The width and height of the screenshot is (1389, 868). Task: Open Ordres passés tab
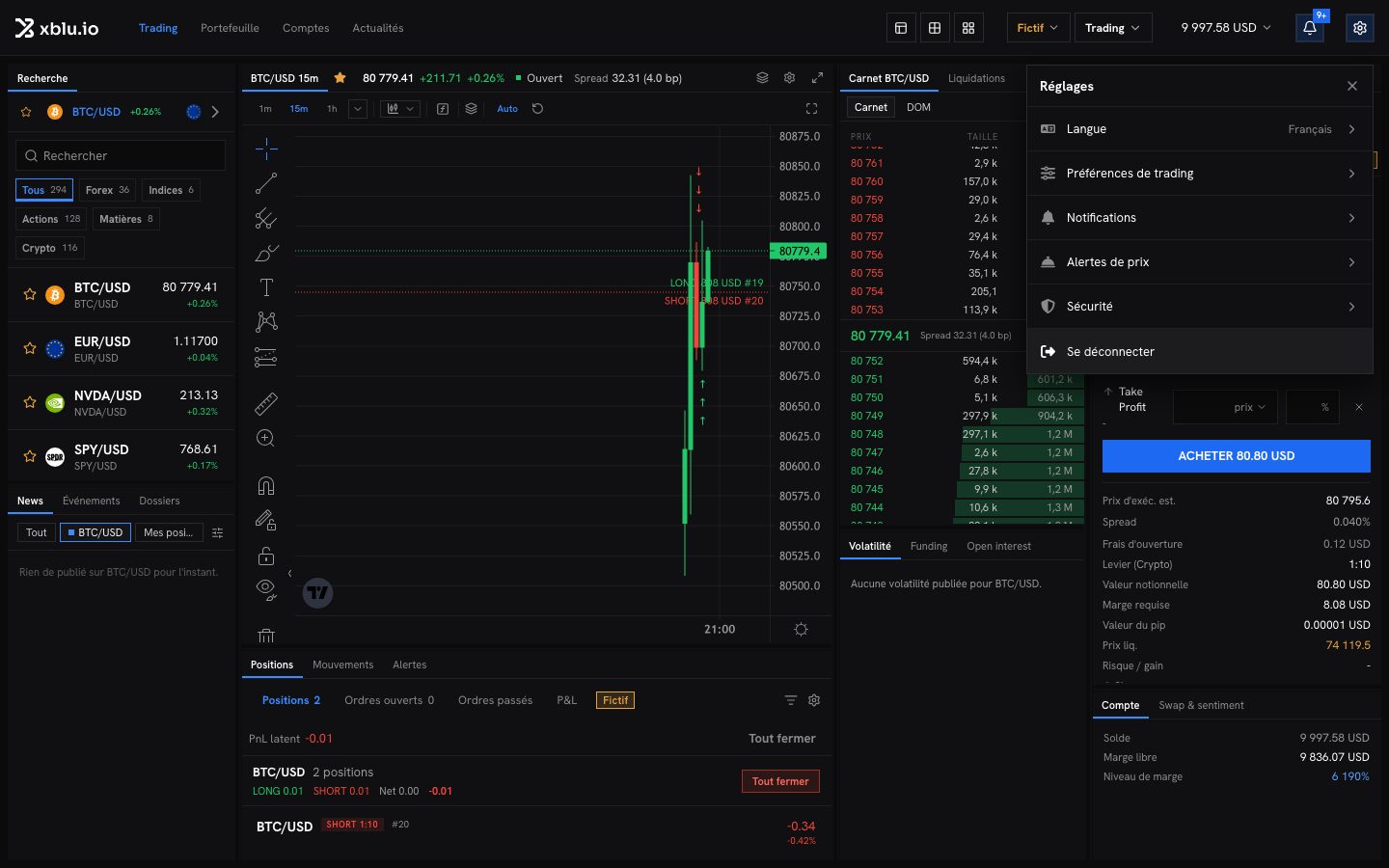click(495, 700)
